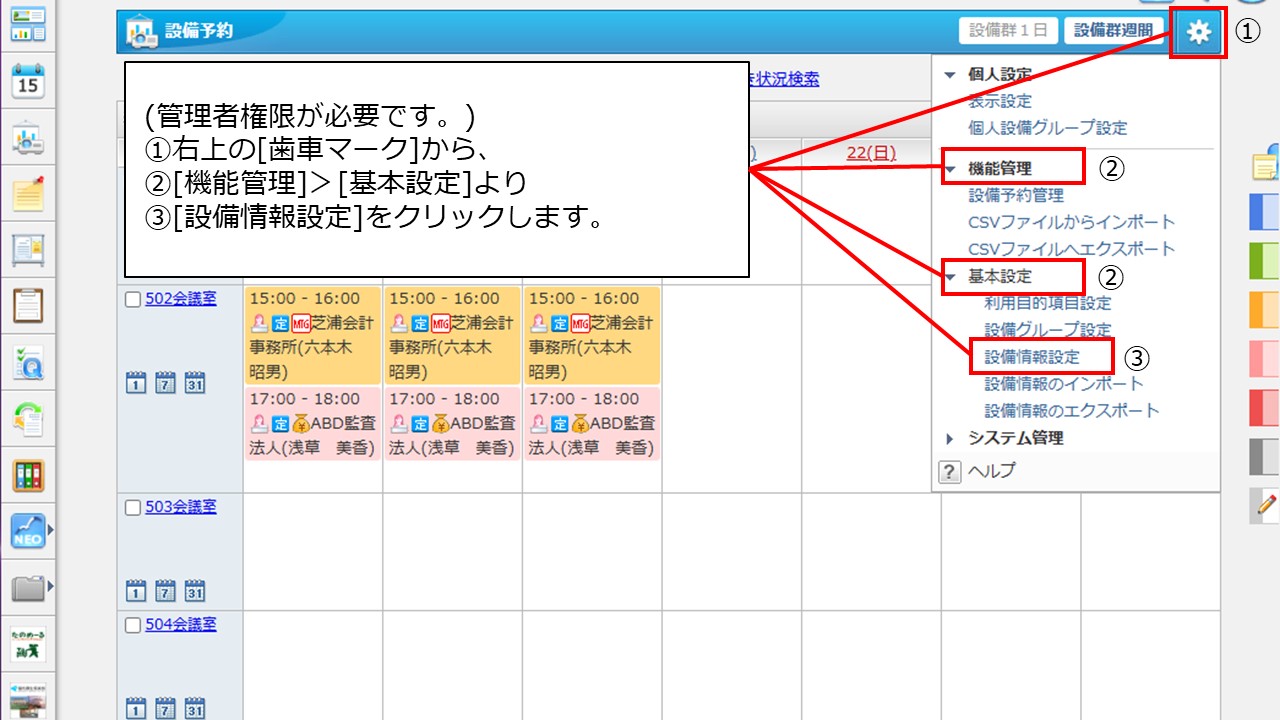
Task: Click the gear settings icon at top right
Action: 1198,32
